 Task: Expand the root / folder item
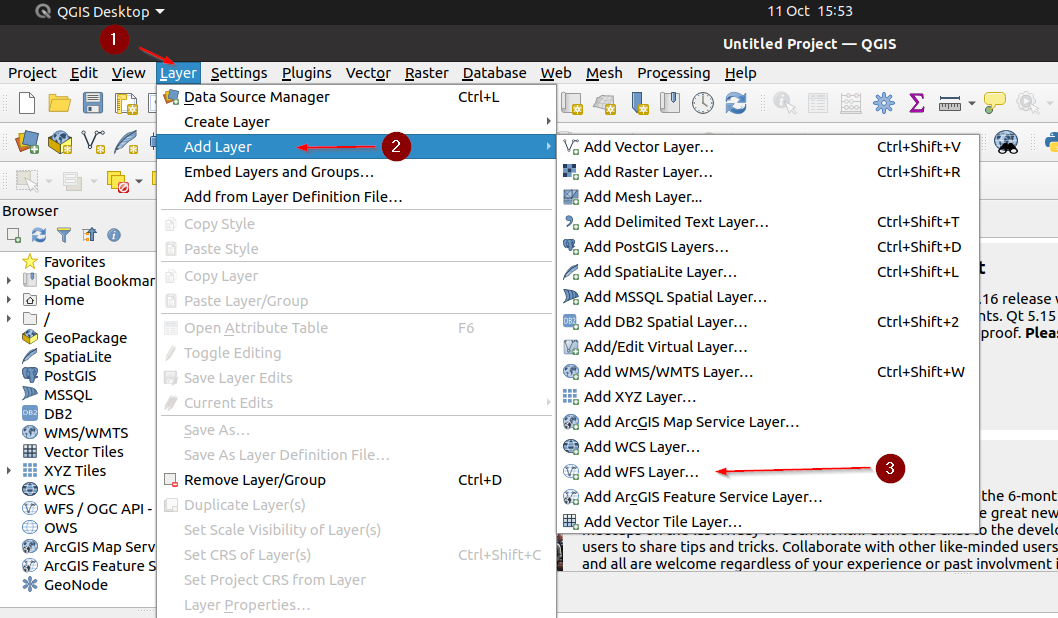9,318
